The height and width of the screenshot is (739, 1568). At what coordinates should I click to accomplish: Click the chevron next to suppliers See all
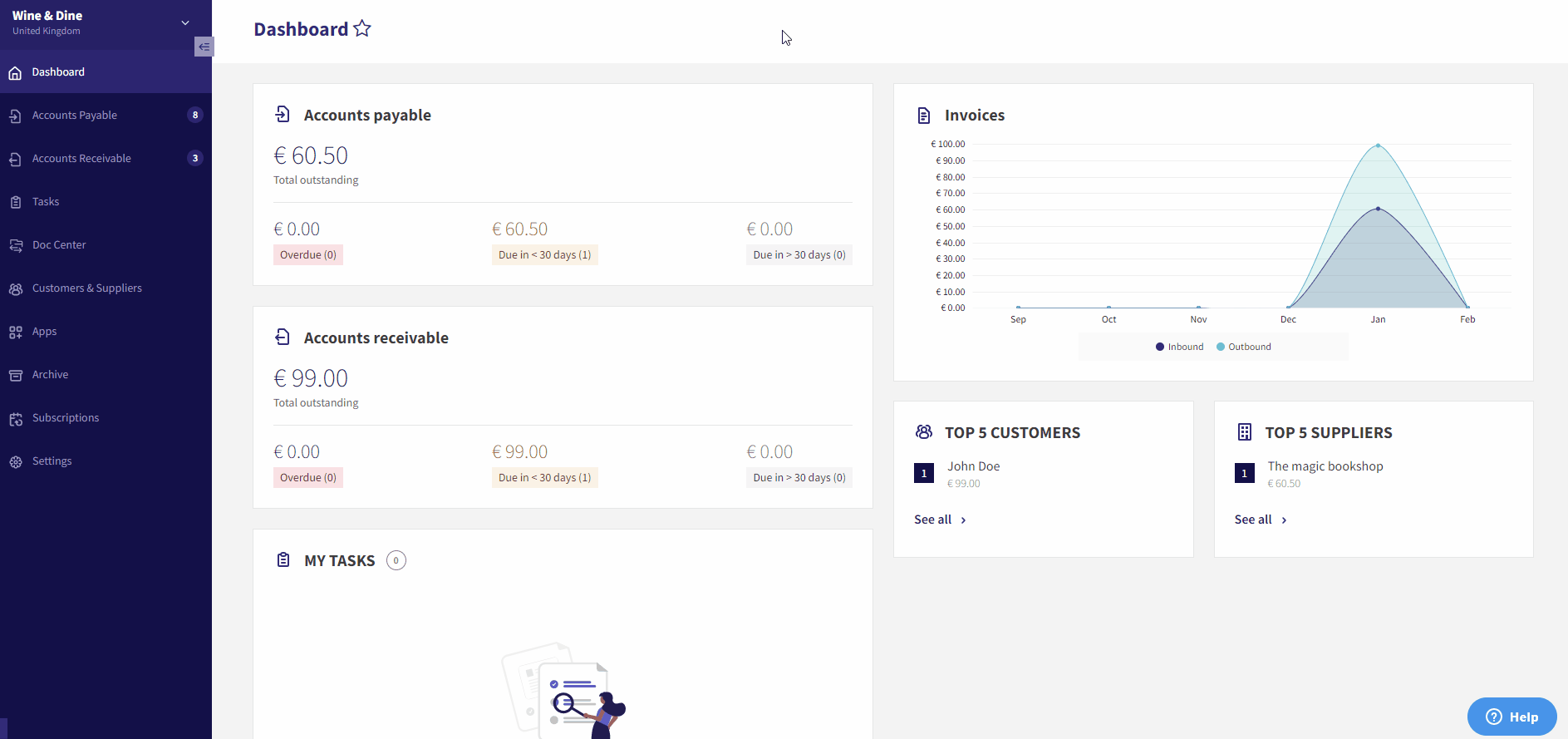coord(1284,520)
